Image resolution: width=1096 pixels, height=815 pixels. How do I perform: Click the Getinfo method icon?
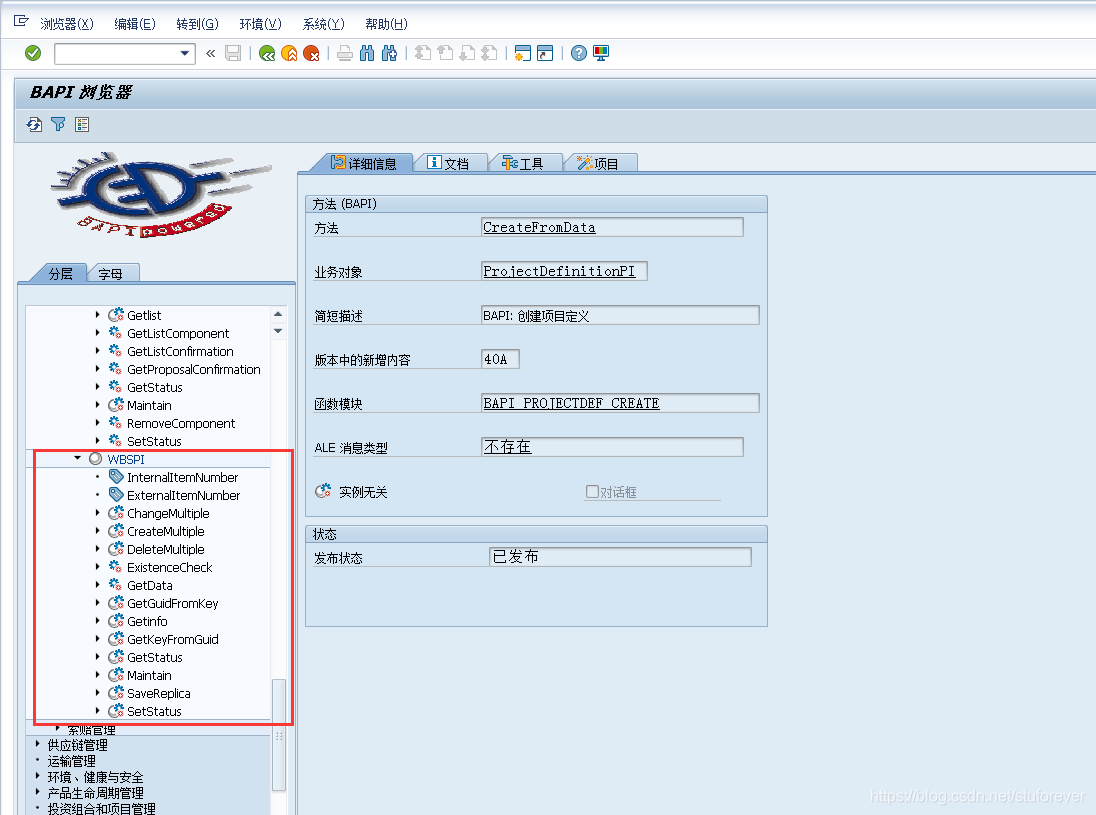tap(116, 621)
